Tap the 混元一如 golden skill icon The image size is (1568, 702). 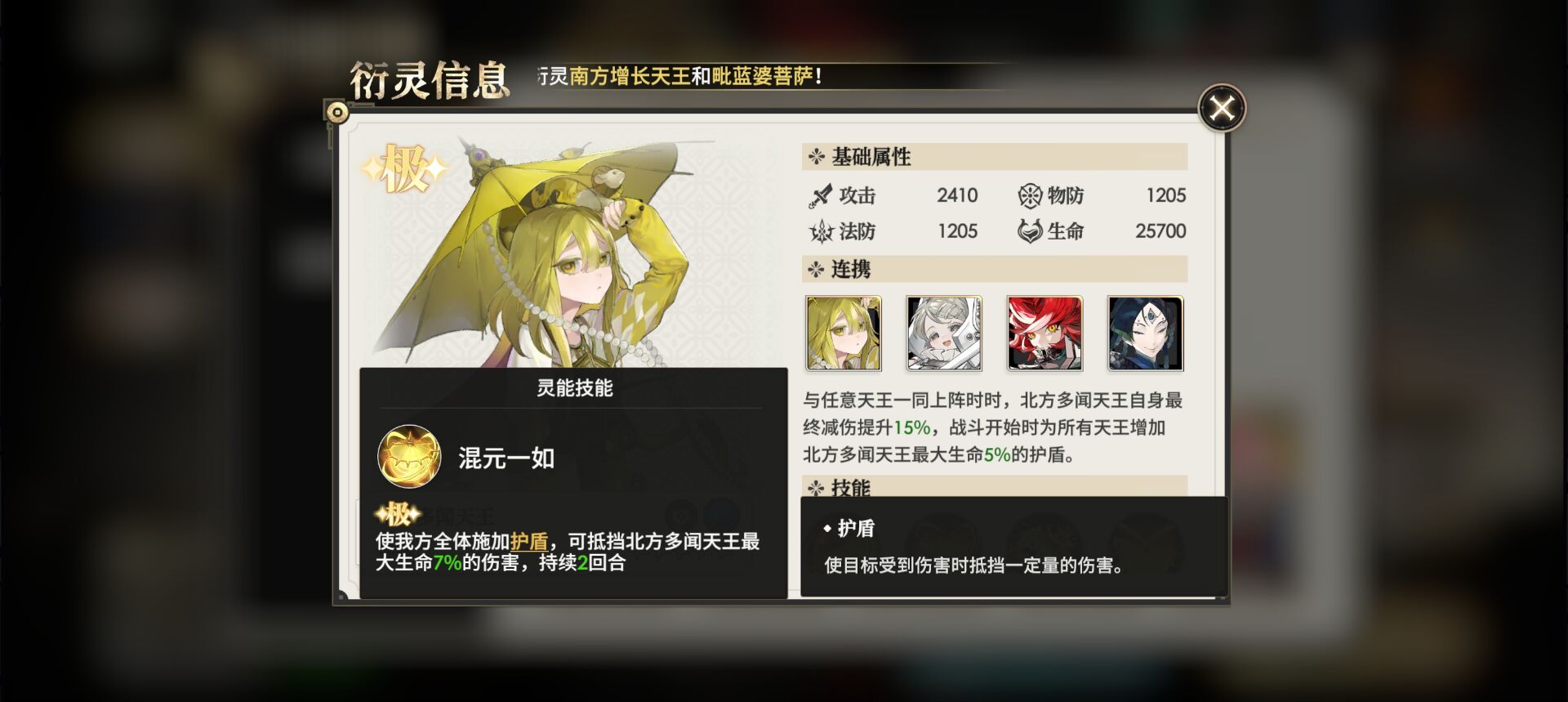[x=409, y=457]
